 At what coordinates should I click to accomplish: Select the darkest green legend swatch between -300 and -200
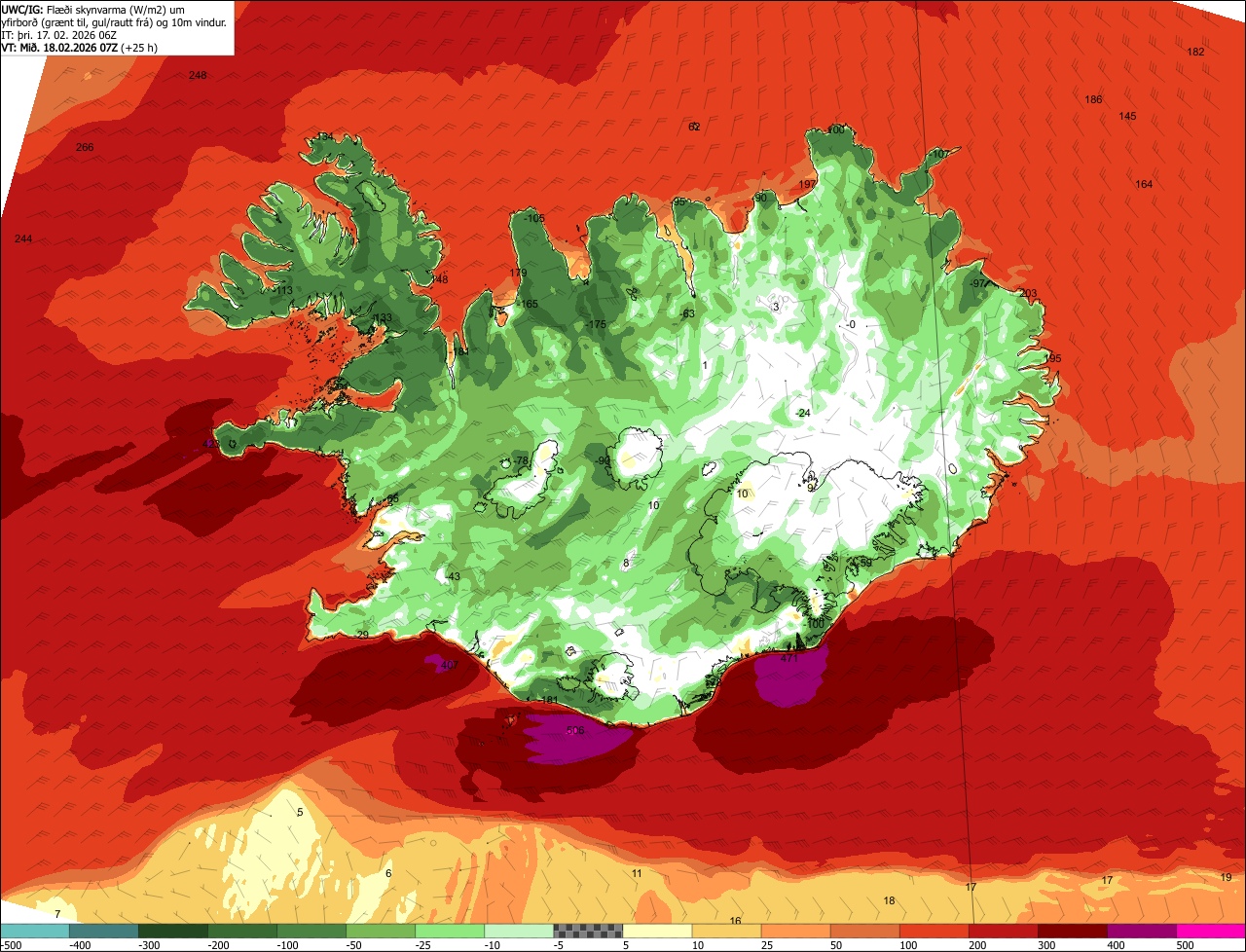173,931
